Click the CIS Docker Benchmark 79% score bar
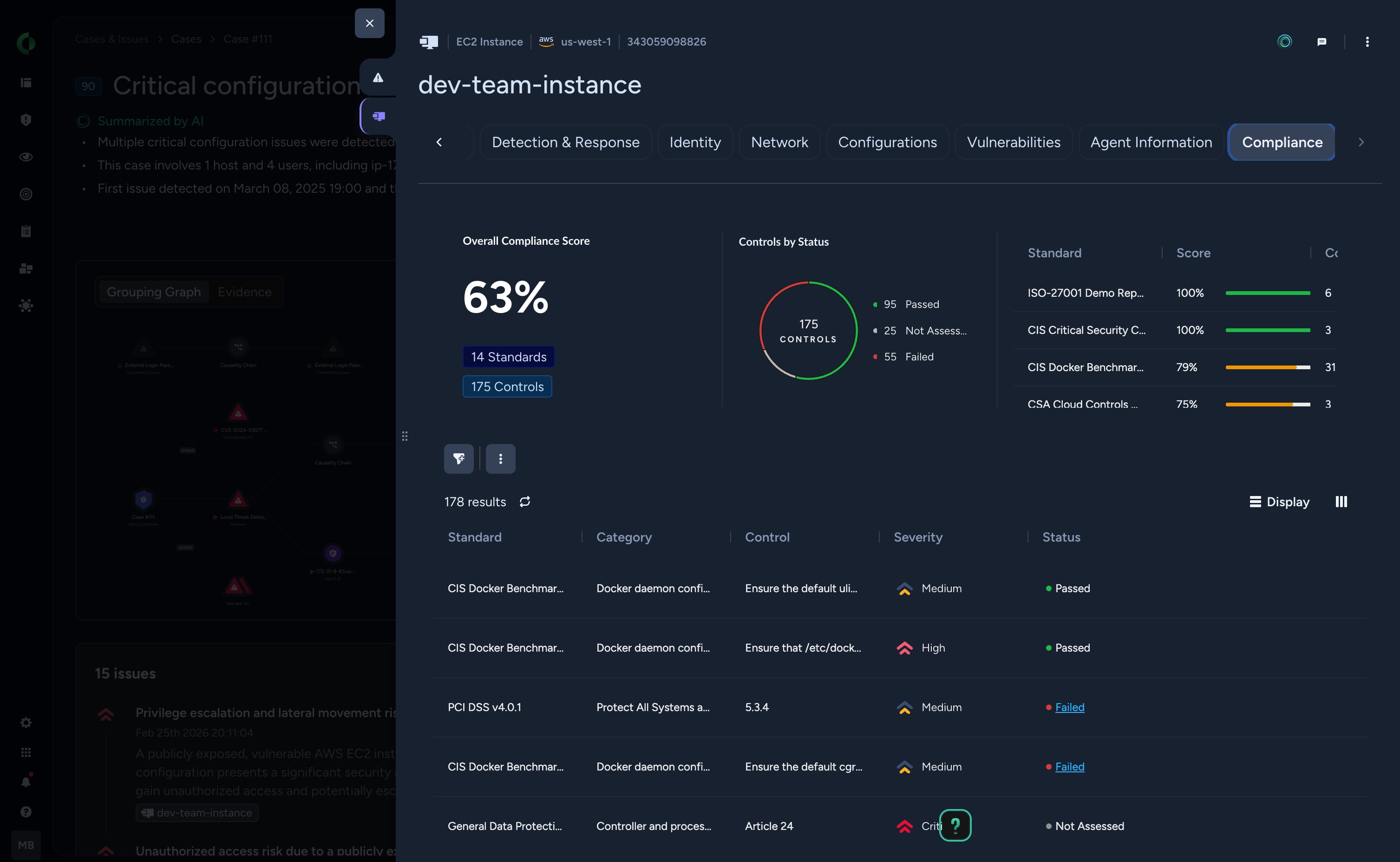This screenshot has height=862, width=1400. point(1267,367)
